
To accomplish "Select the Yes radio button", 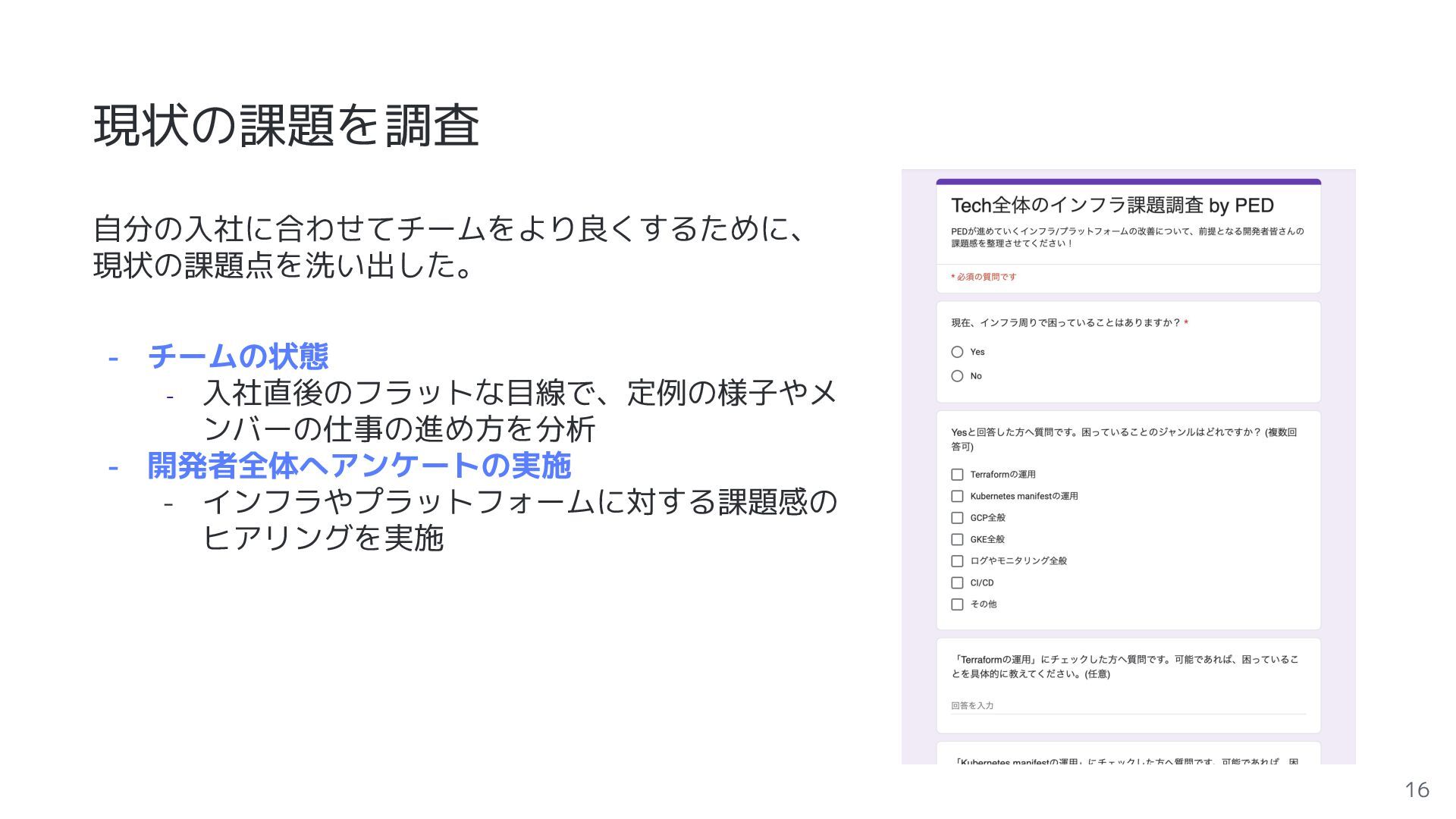I will tap(957, 352).
